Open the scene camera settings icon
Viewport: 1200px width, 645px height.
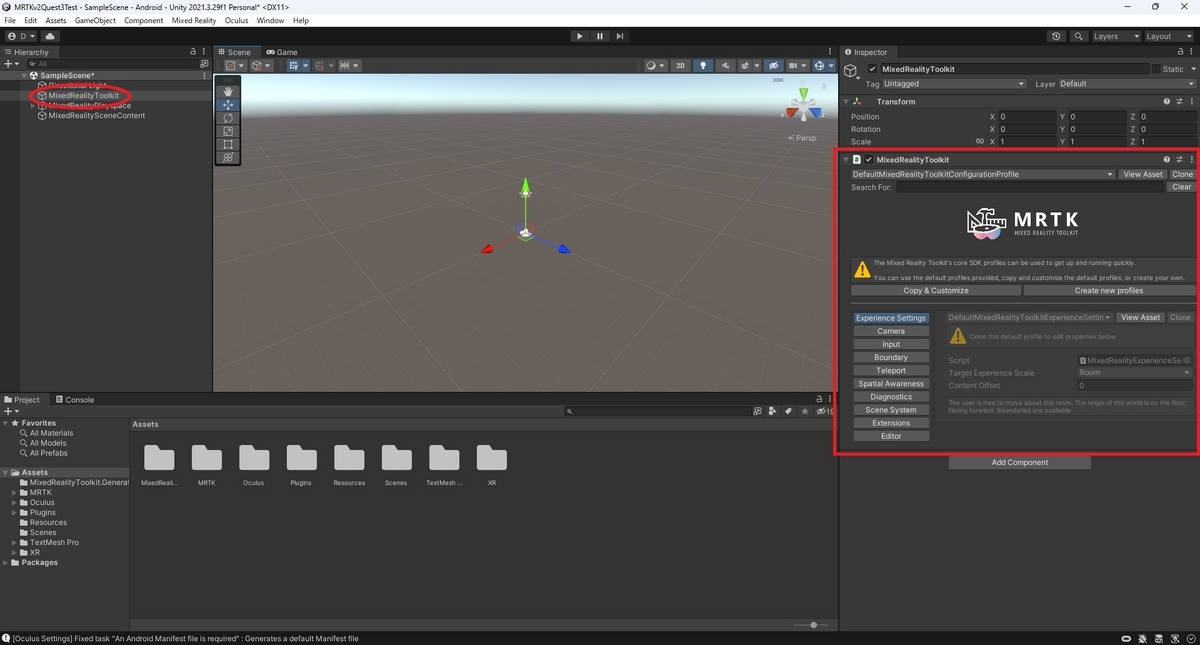(796, 66)
